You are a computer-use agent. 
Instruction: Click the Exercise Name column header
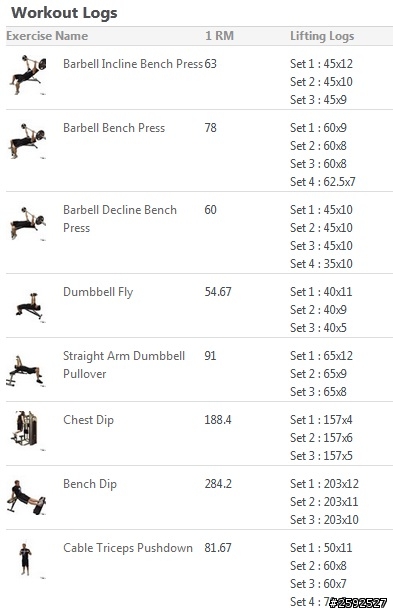[x=47, y=36]
